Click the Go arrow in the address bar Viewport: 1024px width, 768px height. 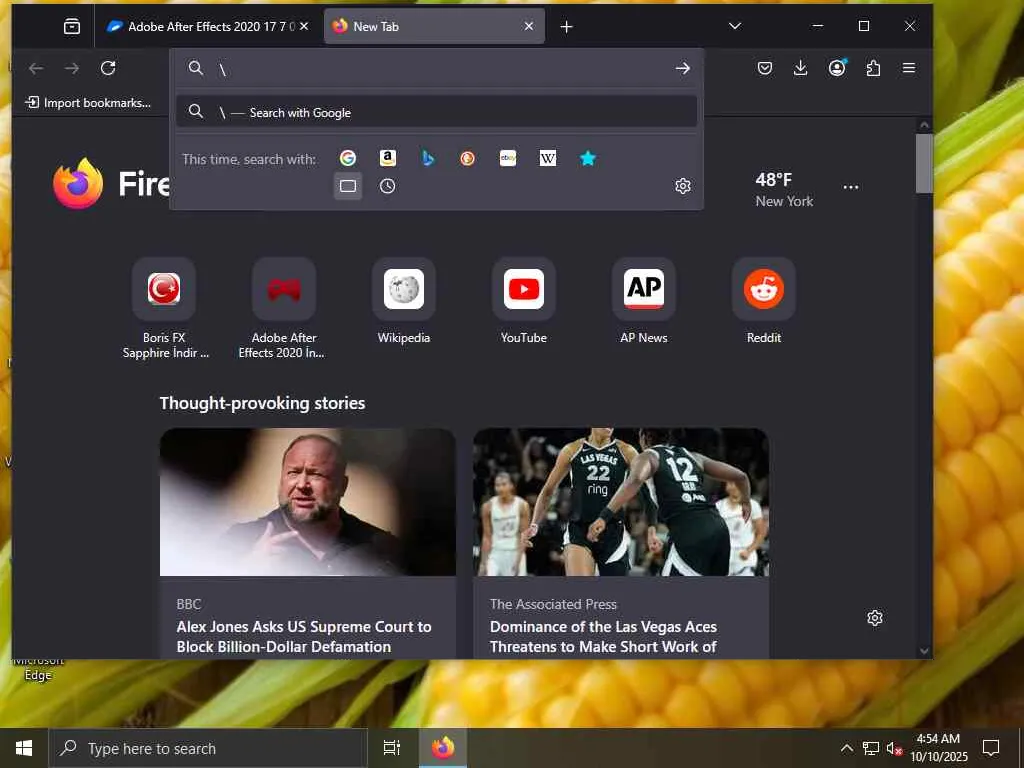[682, 68]
